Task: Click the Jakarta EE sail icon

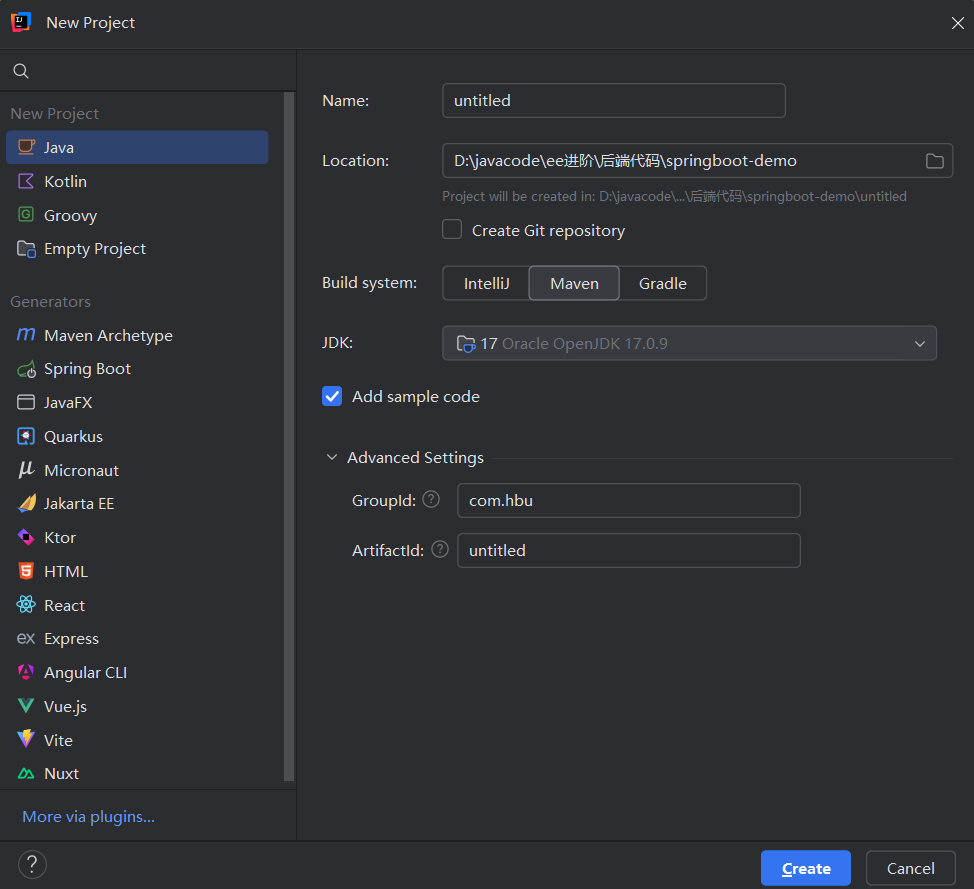Action: [26, 503]
